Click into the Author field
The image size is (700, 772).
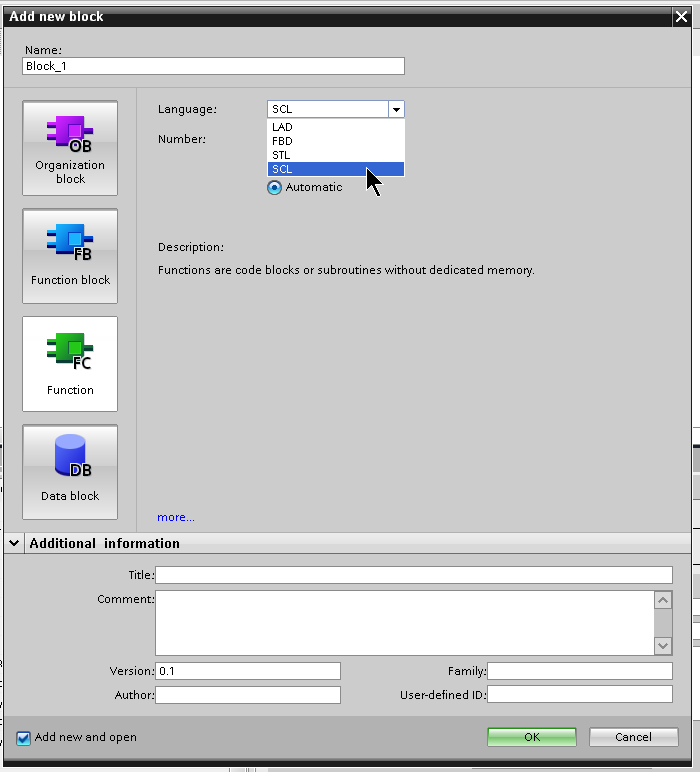pos(248,695)
